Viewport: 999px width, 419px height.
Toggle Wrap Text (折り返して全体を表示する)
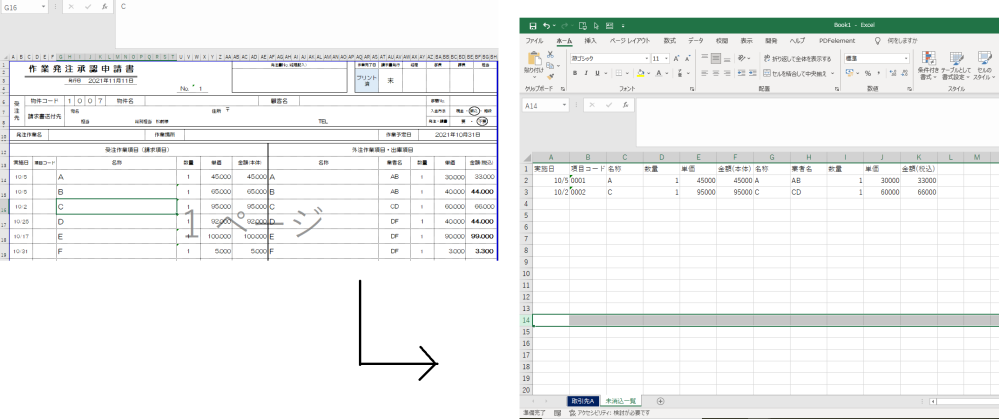pos(796,58)
